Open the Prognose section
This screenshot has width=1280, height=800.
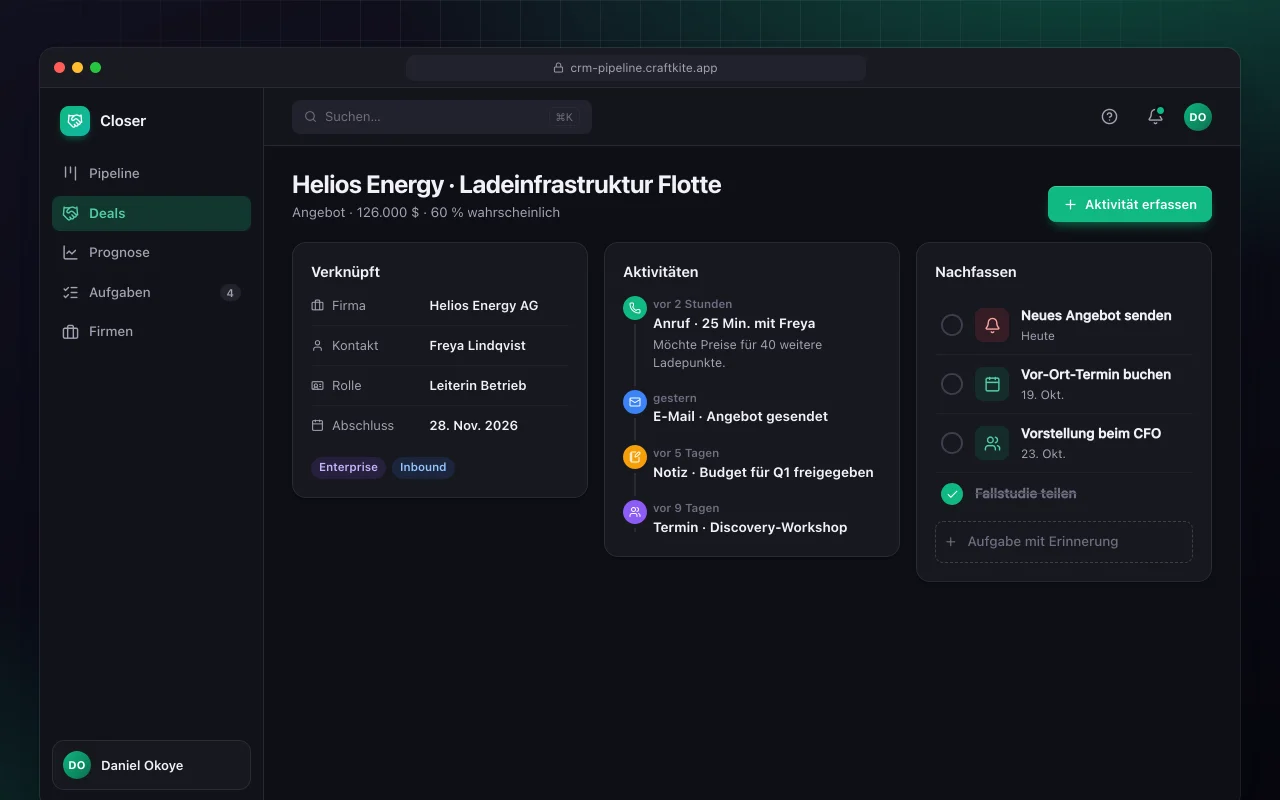pyautogui.click(x=151, y=252)
